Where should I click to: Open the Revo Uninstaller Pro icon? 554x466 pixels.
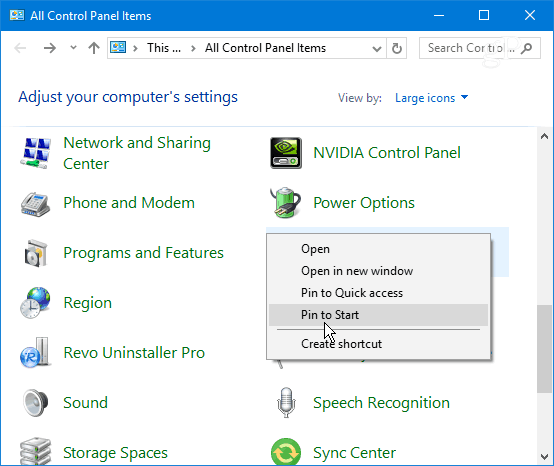point(35,353)
